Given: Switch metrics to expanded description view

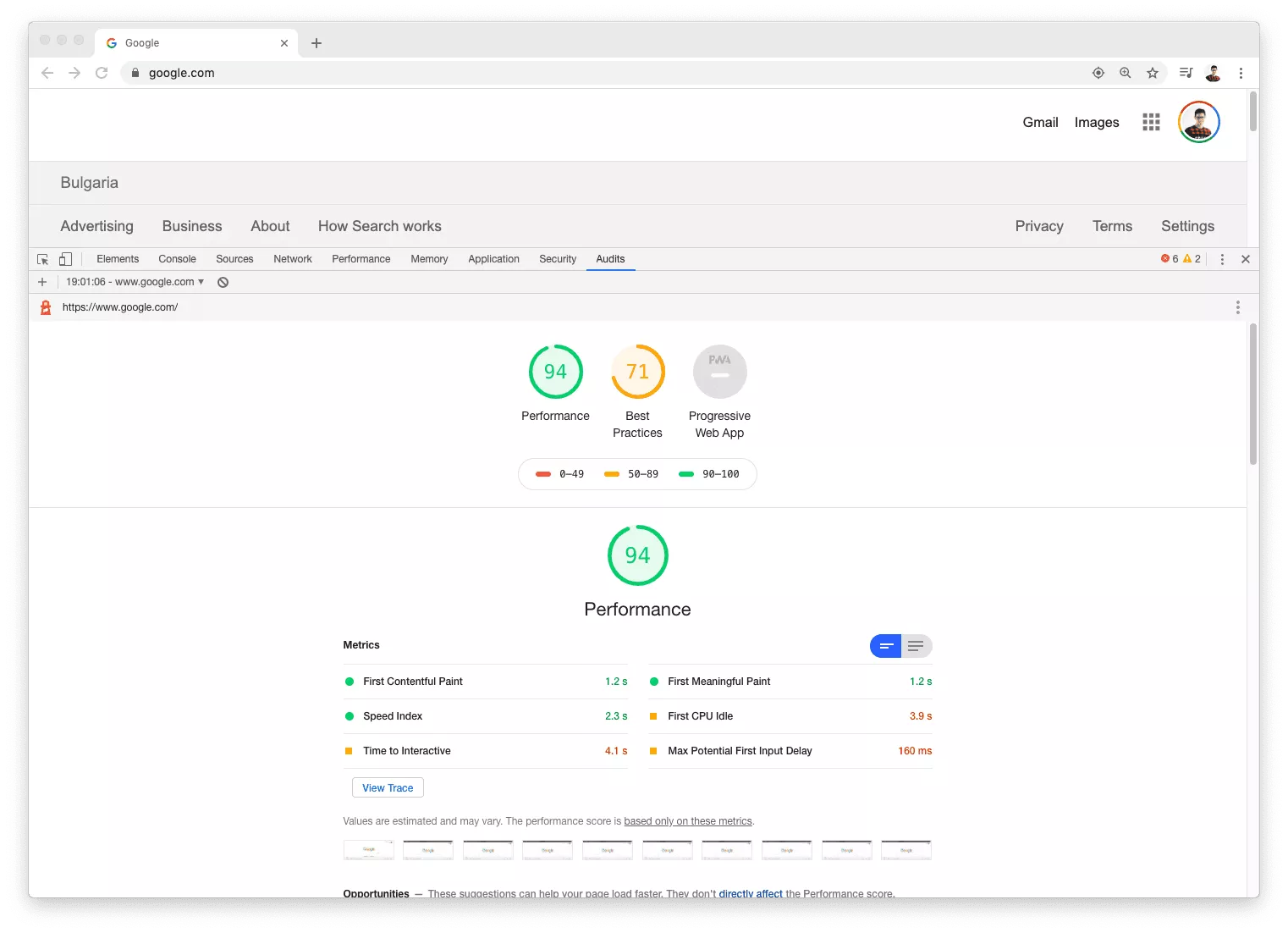Looking at the screenshot, I should [916, 646].
